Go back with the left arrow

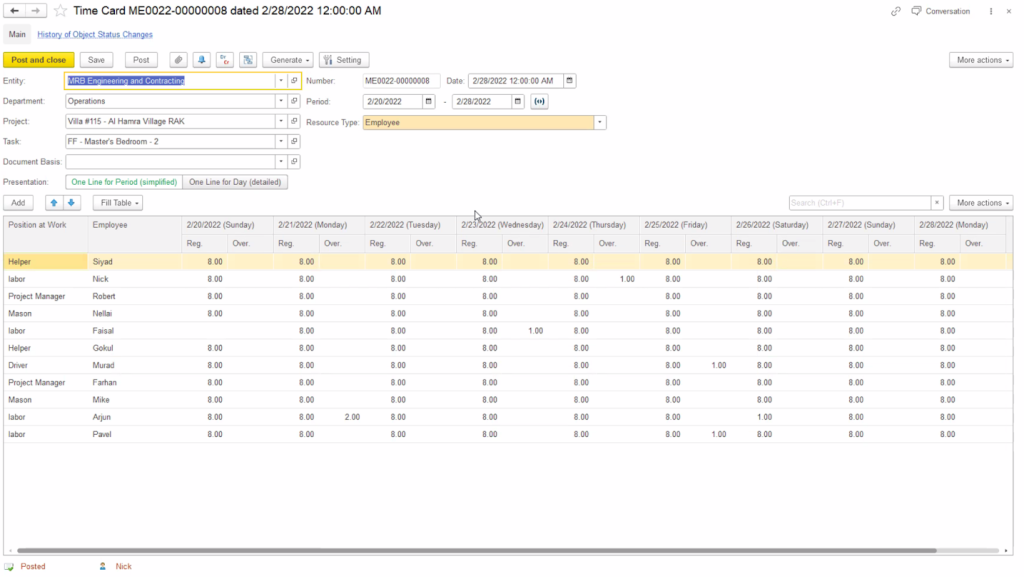14,10
